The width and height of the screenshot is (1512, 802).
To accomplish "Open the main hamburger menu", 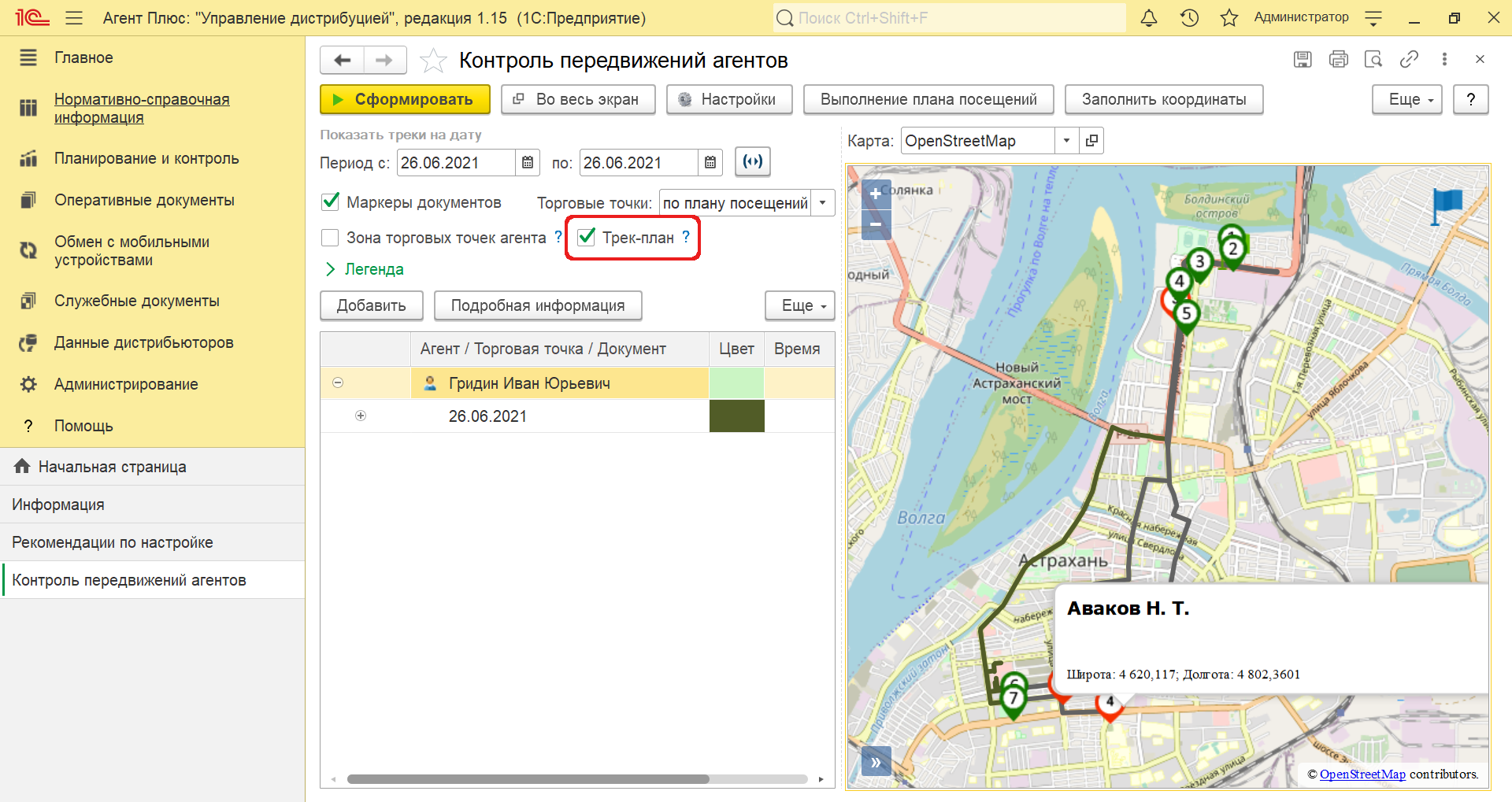I will 74,17.
